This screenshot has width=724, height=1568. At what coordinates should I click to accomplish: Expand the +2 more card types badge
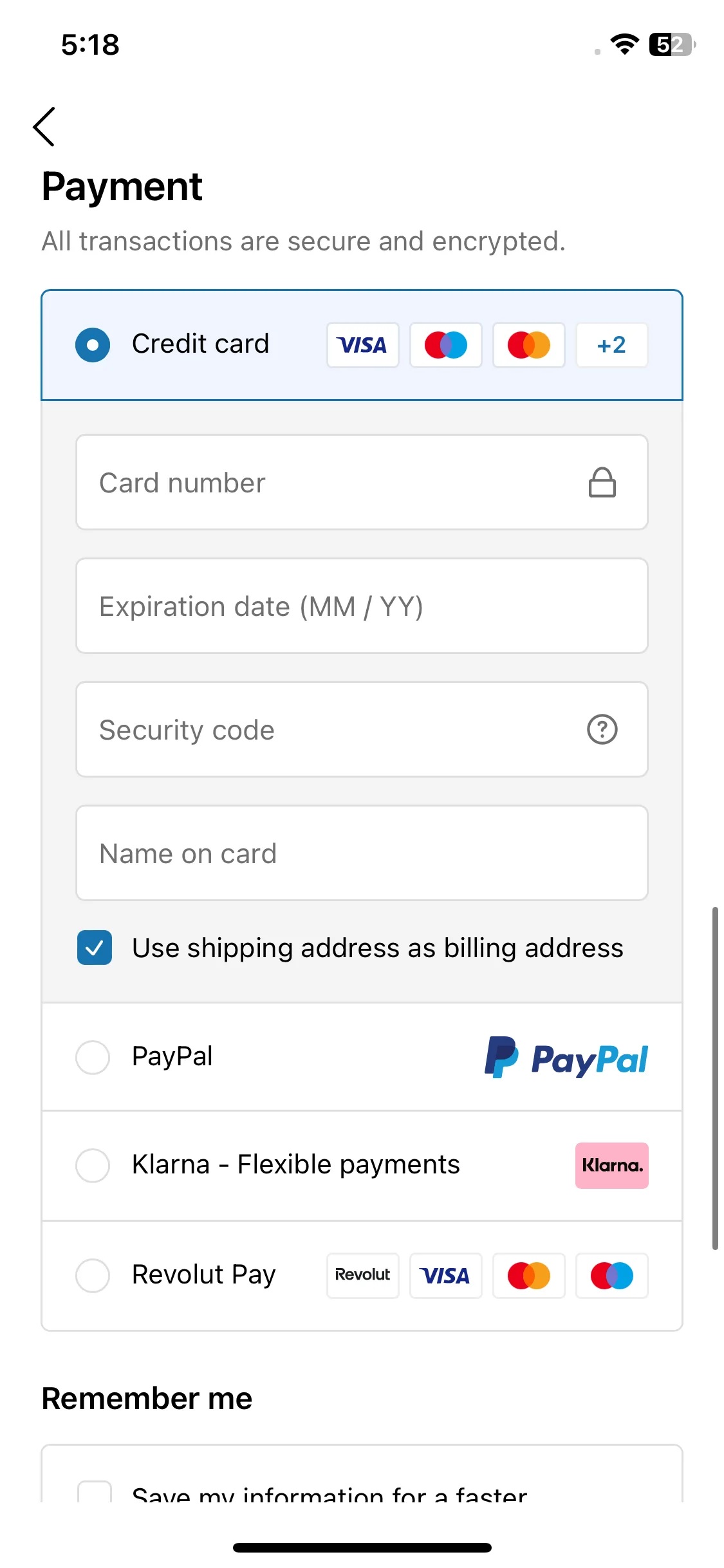pos(612,345)
